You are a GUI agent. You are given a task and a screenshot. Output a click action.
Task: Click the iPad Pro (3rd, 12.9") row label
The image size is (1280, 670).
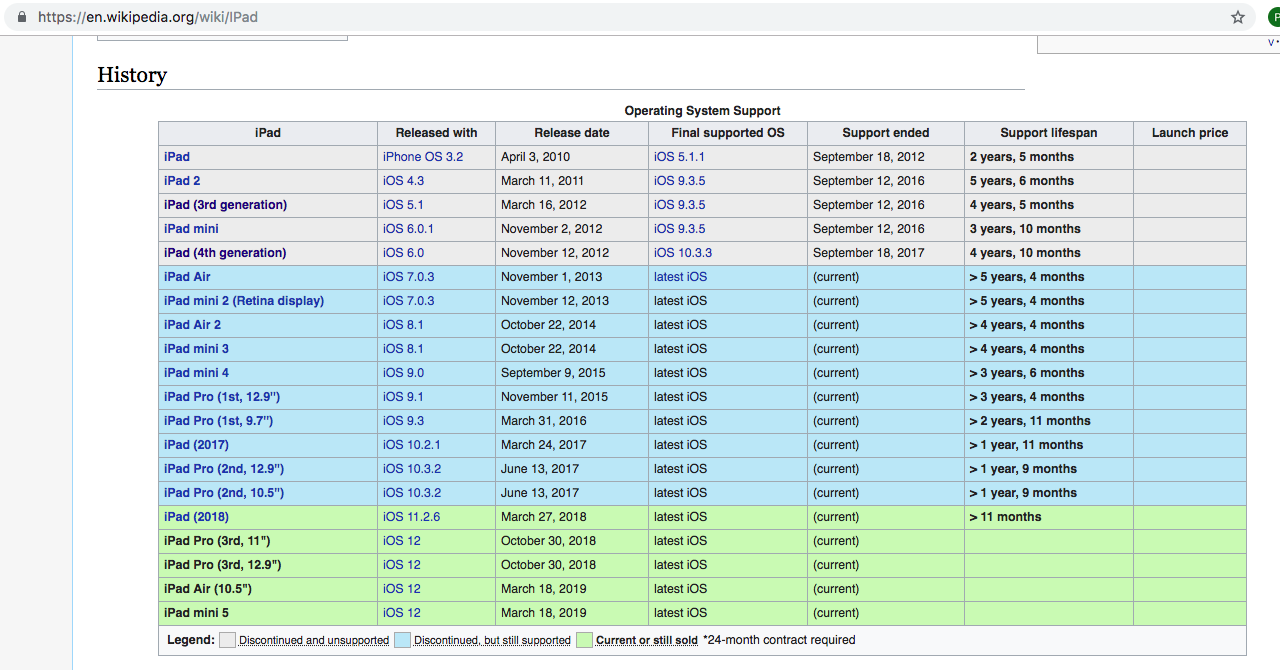pos(222,565)
